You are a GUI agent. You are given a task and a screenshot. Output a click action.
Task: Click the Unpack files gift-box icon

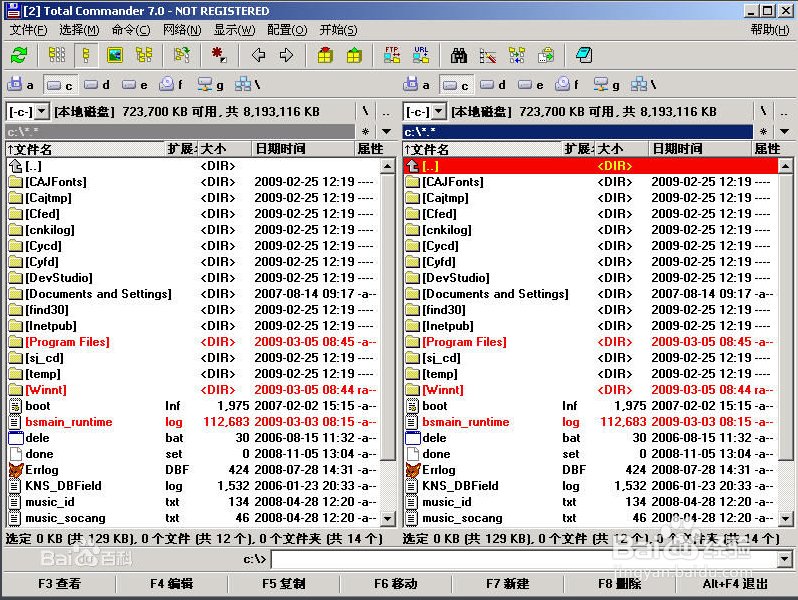point(354,55)
